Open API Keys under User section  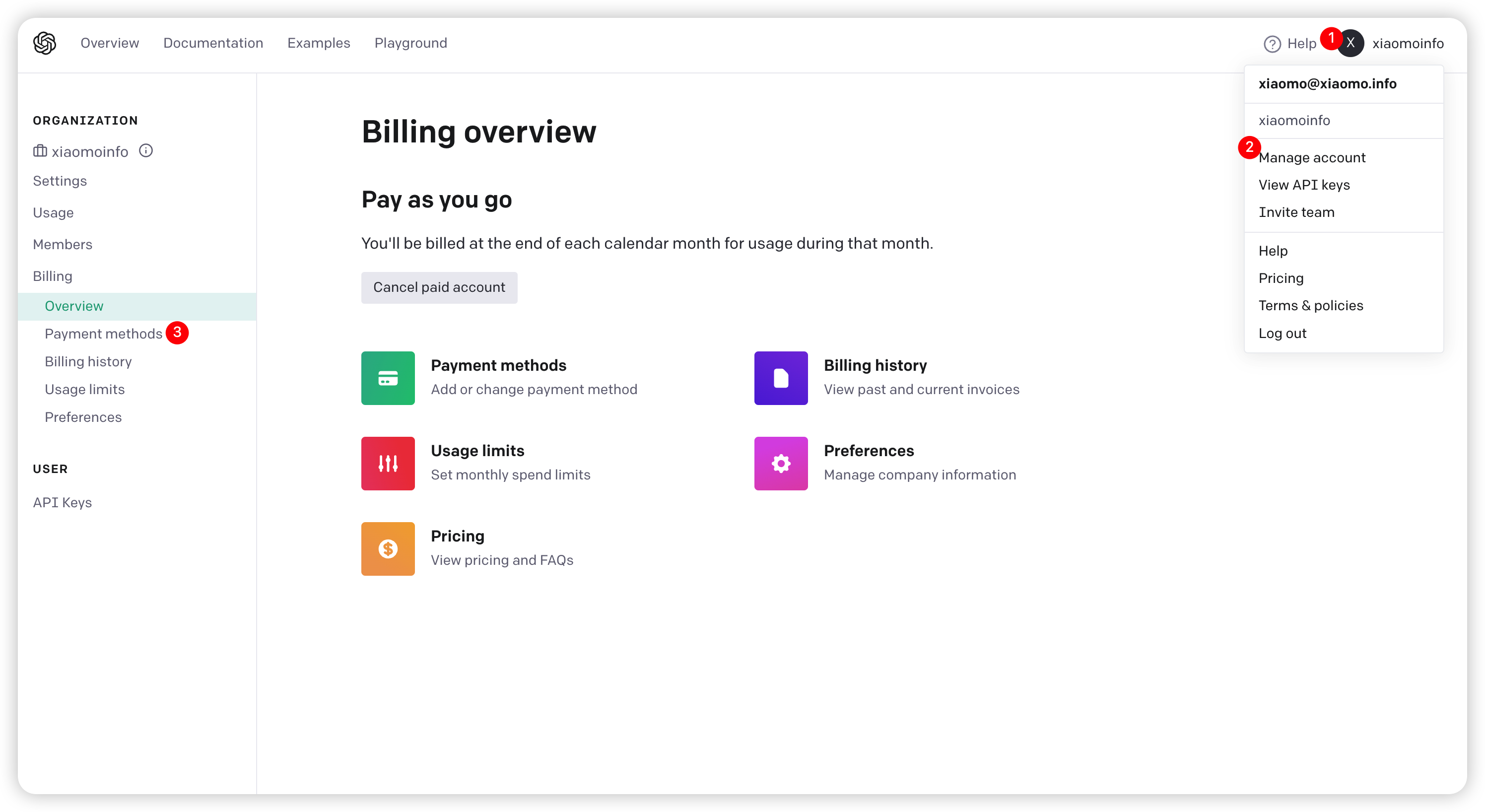point(62,502)
